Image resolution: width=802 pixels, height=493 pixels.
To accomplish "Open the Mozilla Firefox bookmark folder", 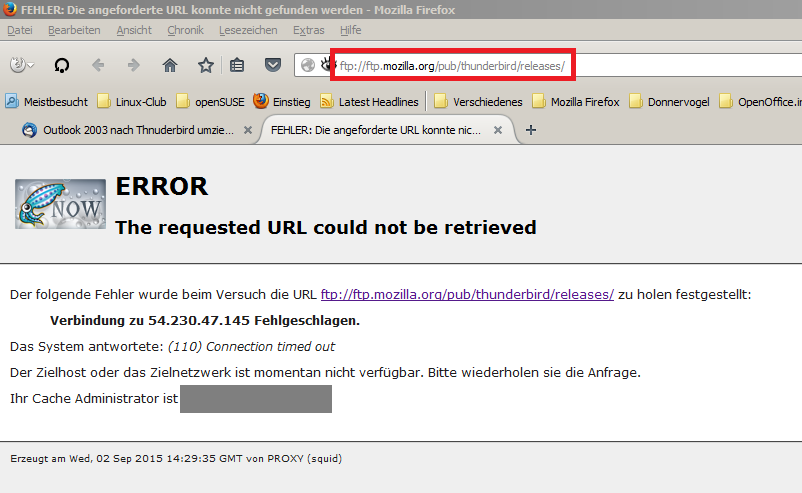I will pyautogui.click(x=575, y=102).
